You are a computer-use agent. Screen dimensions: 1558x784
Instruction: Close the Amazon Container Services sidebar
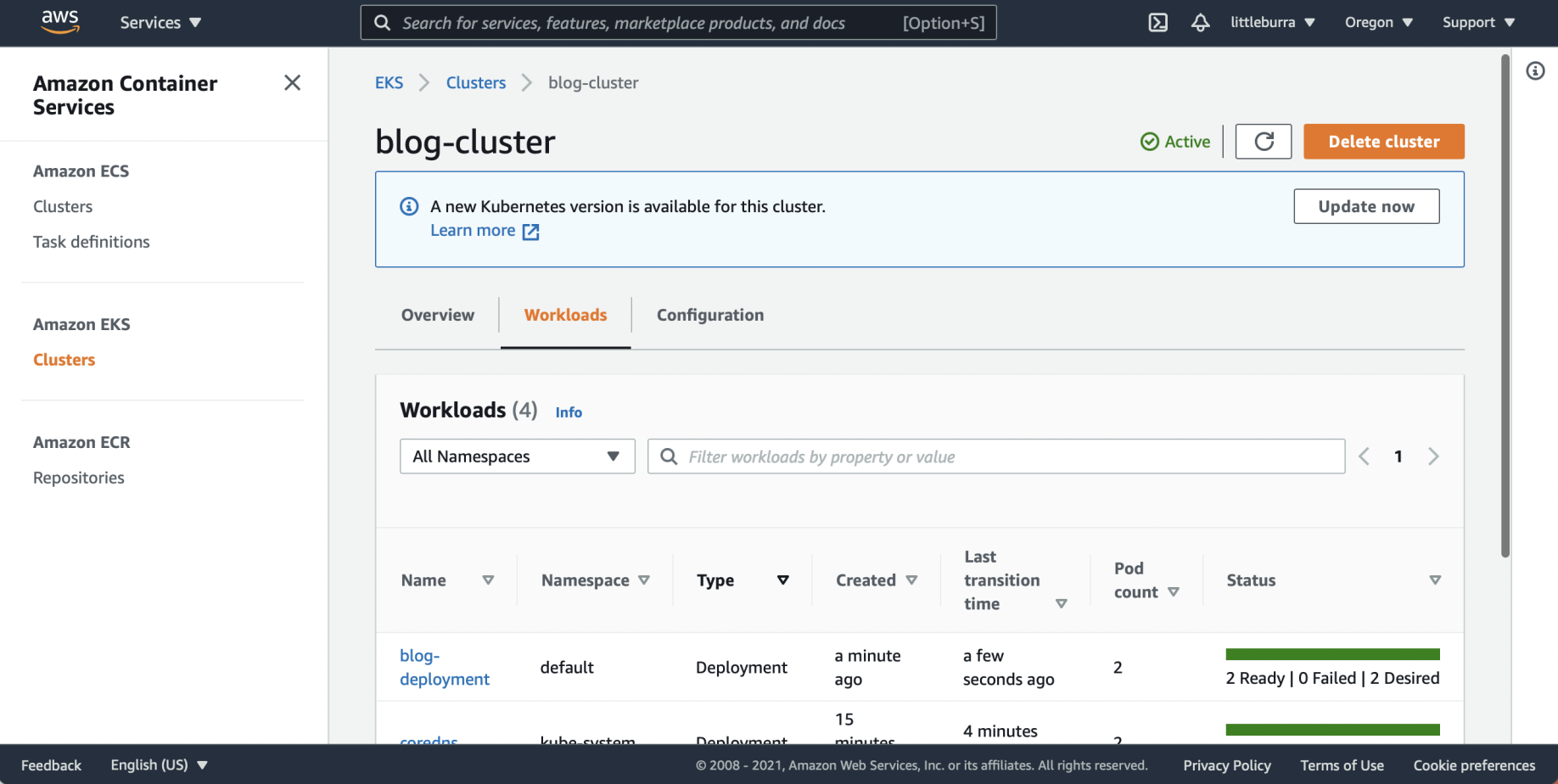(x=292, y=83)
